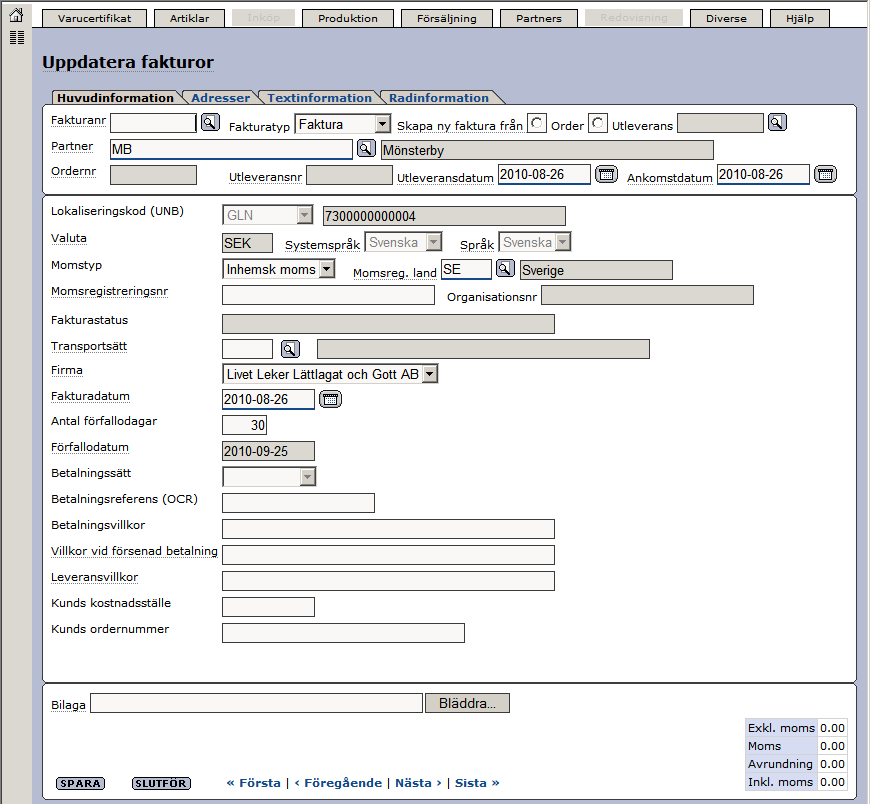Open calendar for Utleveransdatum
Image resolution: width=870 pixels, height=804 pixels.
[x=606, y=174]
